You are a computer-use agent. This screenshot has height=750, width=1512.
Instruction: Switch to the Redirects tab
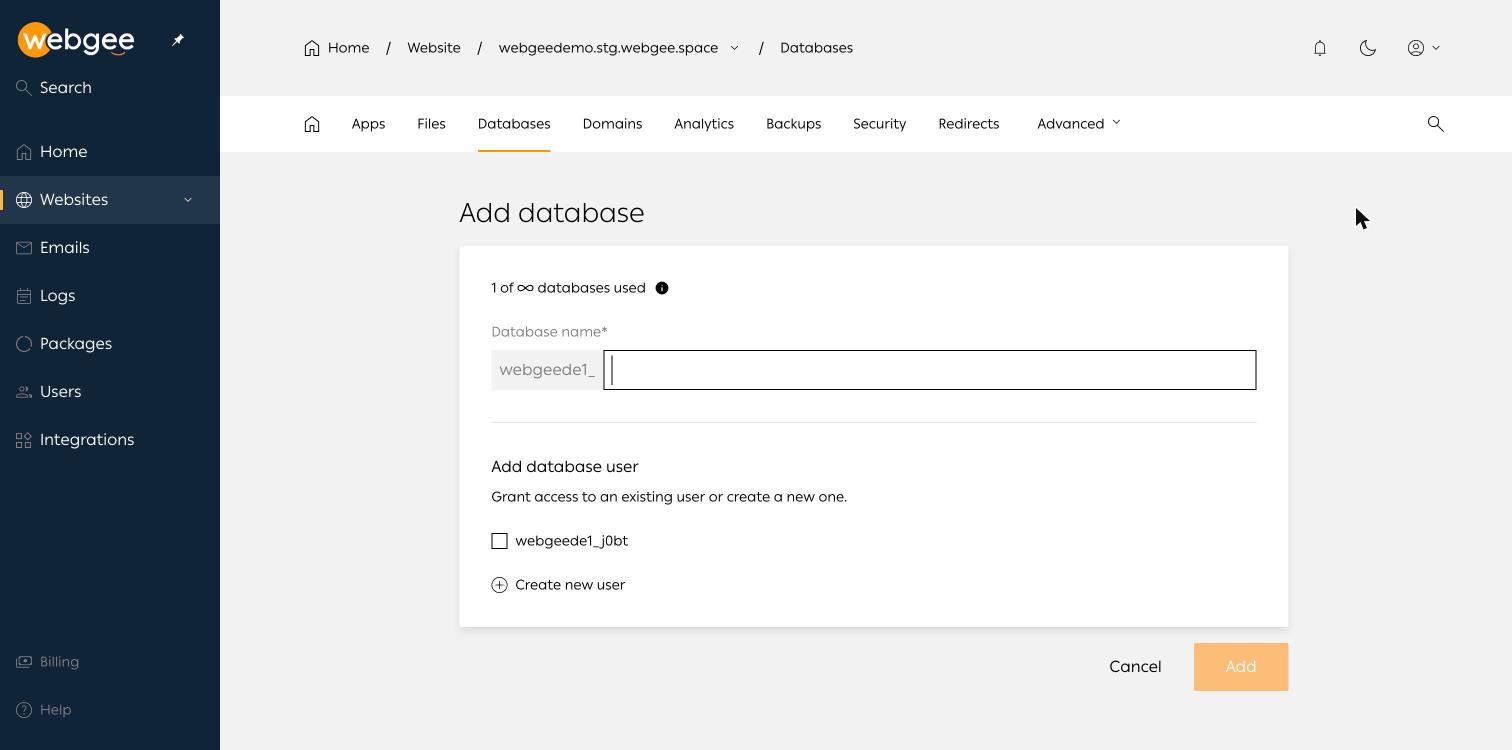click(968, 124)
